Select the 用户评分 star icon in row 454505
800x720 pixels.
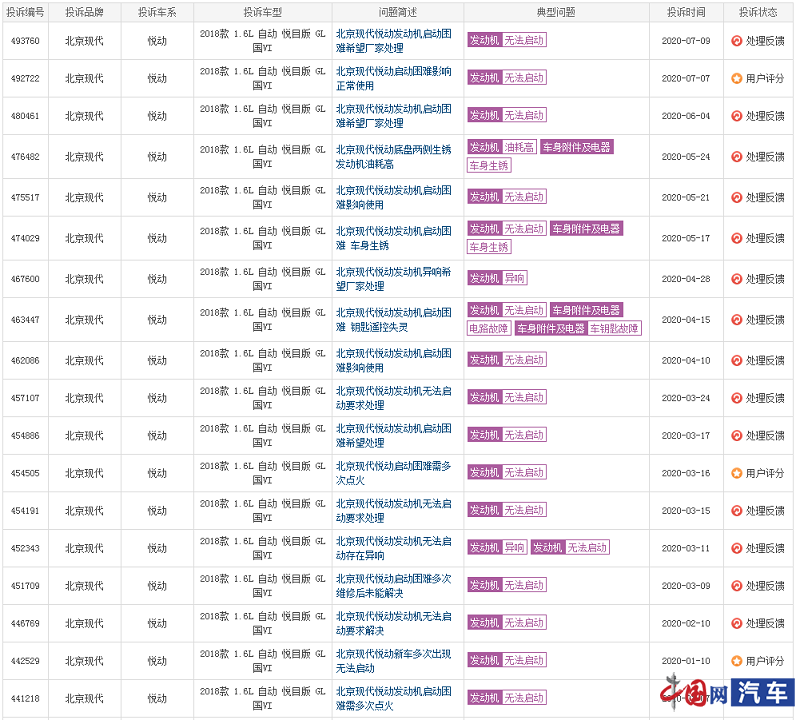click(x=737, y=473)
